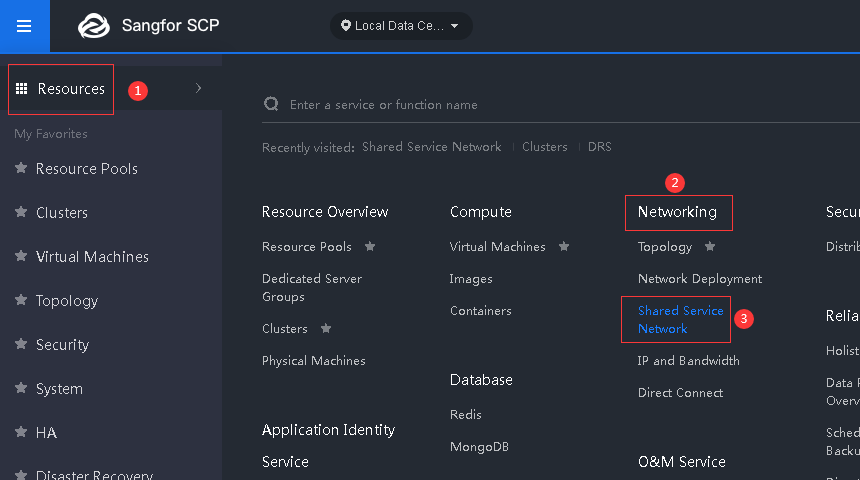Click the Sangfor SCP cloud logo

point(94,26)
